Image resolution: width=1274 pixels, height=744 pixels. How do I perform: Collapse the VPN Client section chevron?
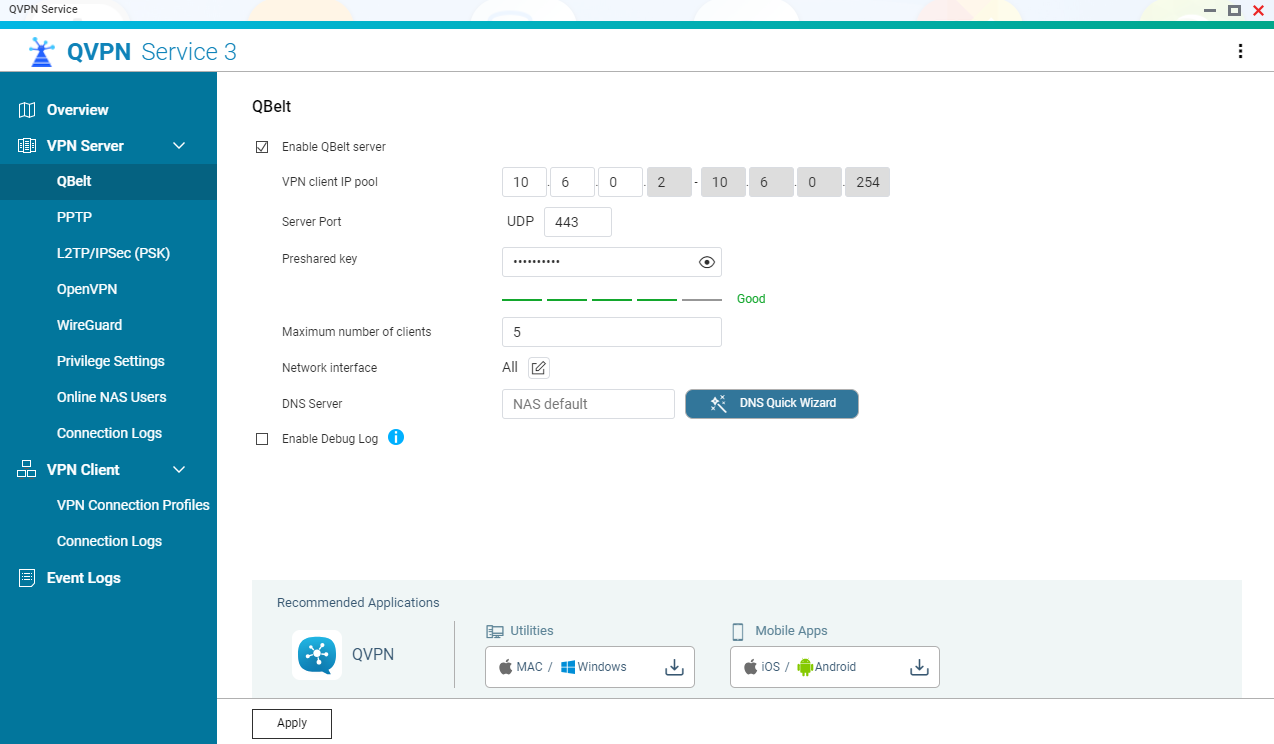pos(179,470)
